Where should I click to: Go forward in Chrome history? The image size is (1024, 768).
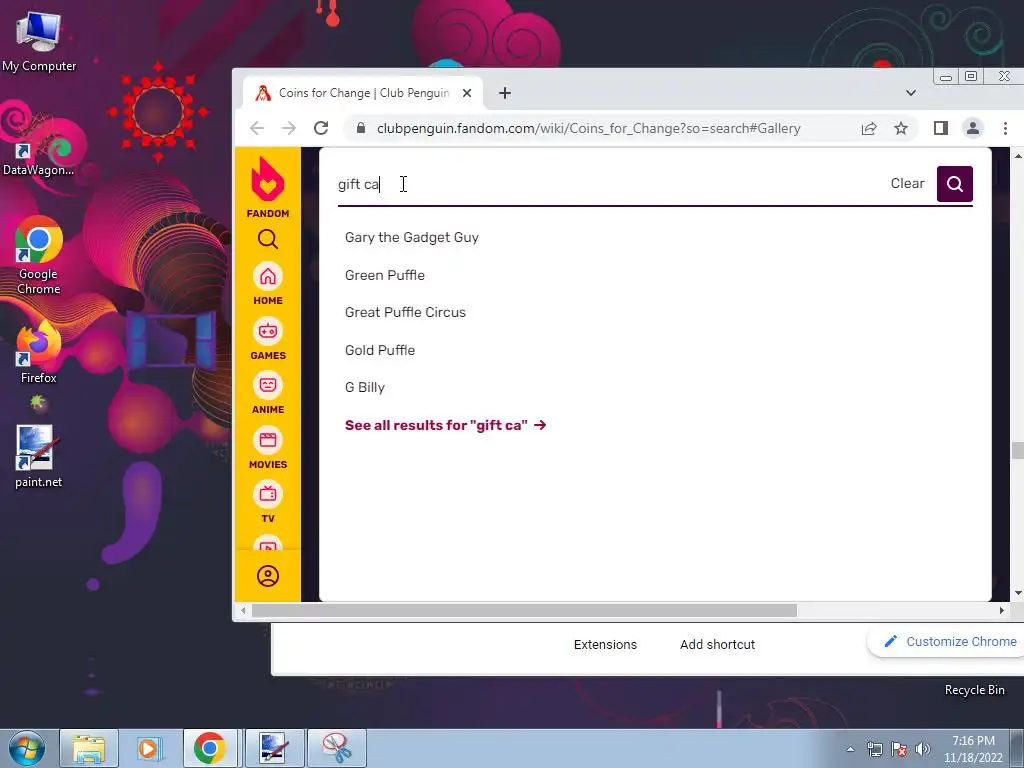[289, 128]
